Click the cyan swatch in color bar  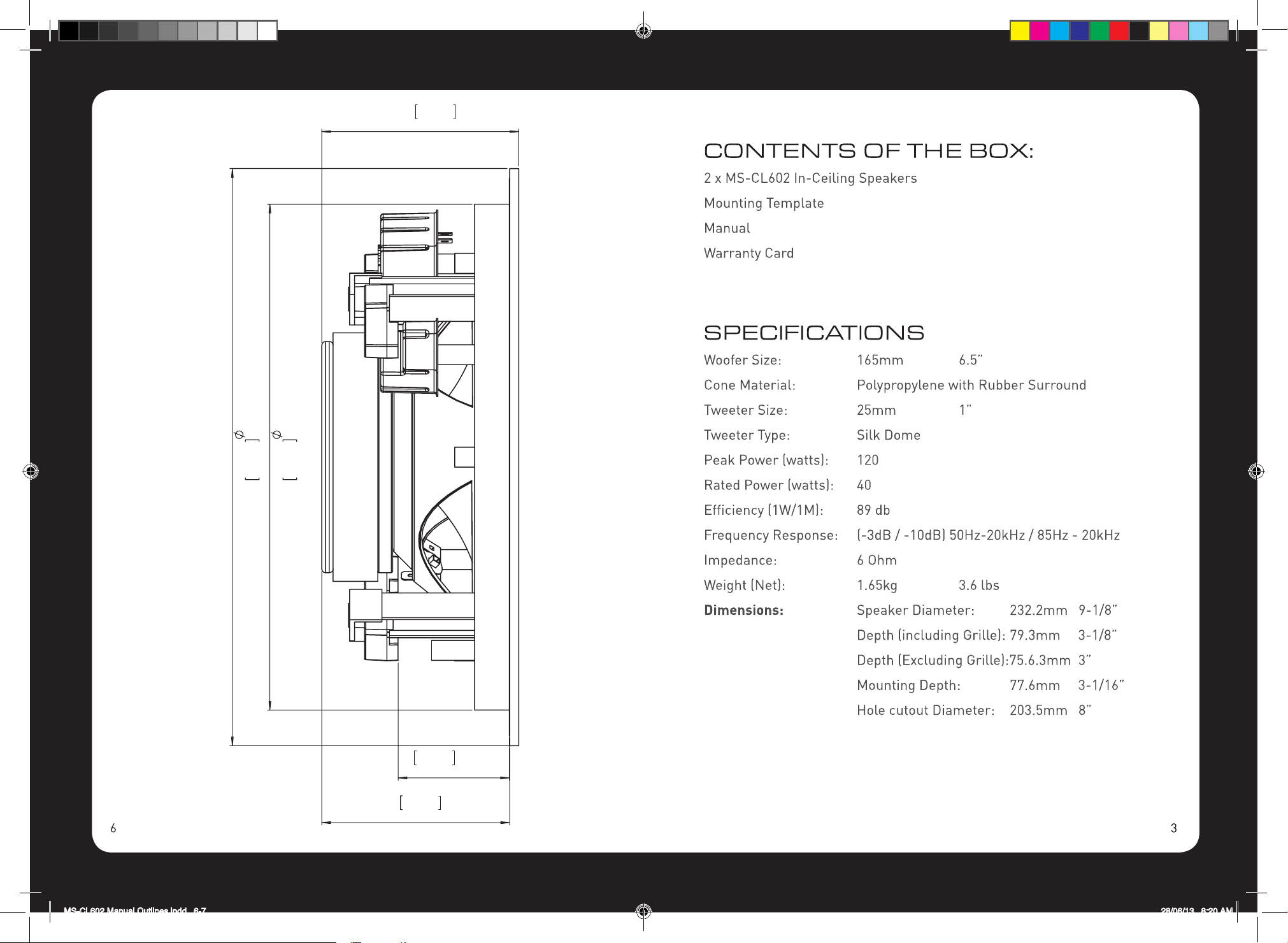(x=1060, y=31)
